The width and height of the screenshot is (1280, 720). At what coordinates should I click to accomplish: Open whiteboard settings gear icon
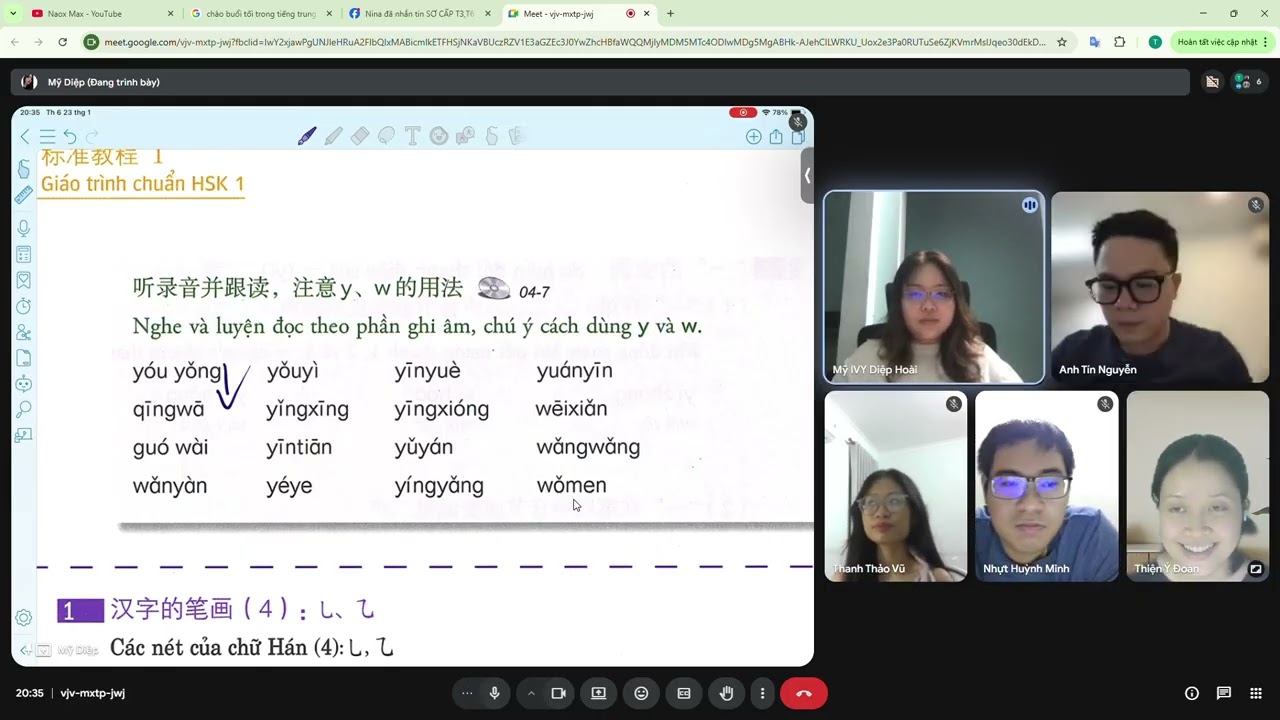24,618
